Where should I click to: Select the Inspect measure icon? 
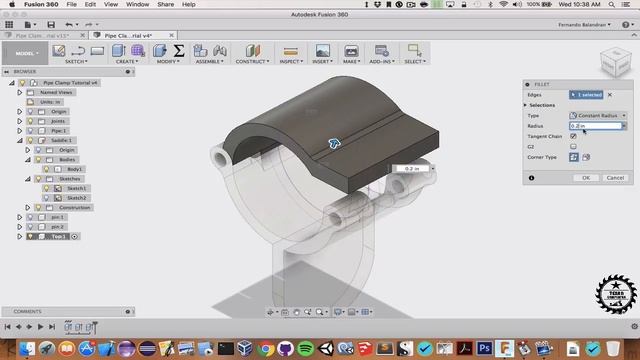point(291,51)
